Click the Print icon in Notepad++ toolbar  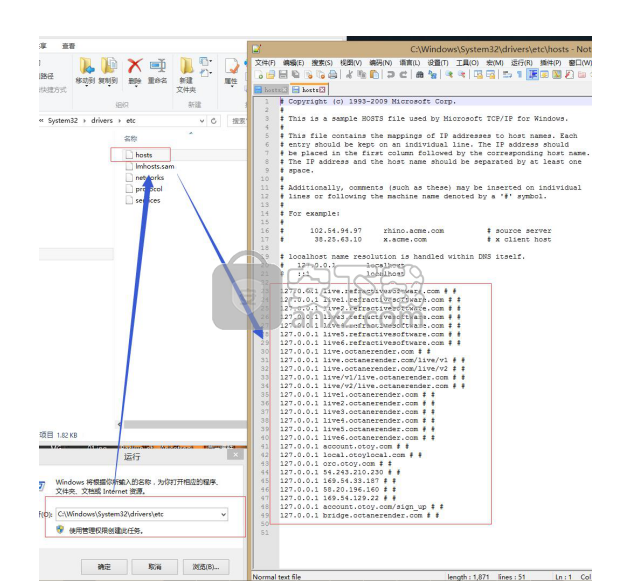(333, 74)
